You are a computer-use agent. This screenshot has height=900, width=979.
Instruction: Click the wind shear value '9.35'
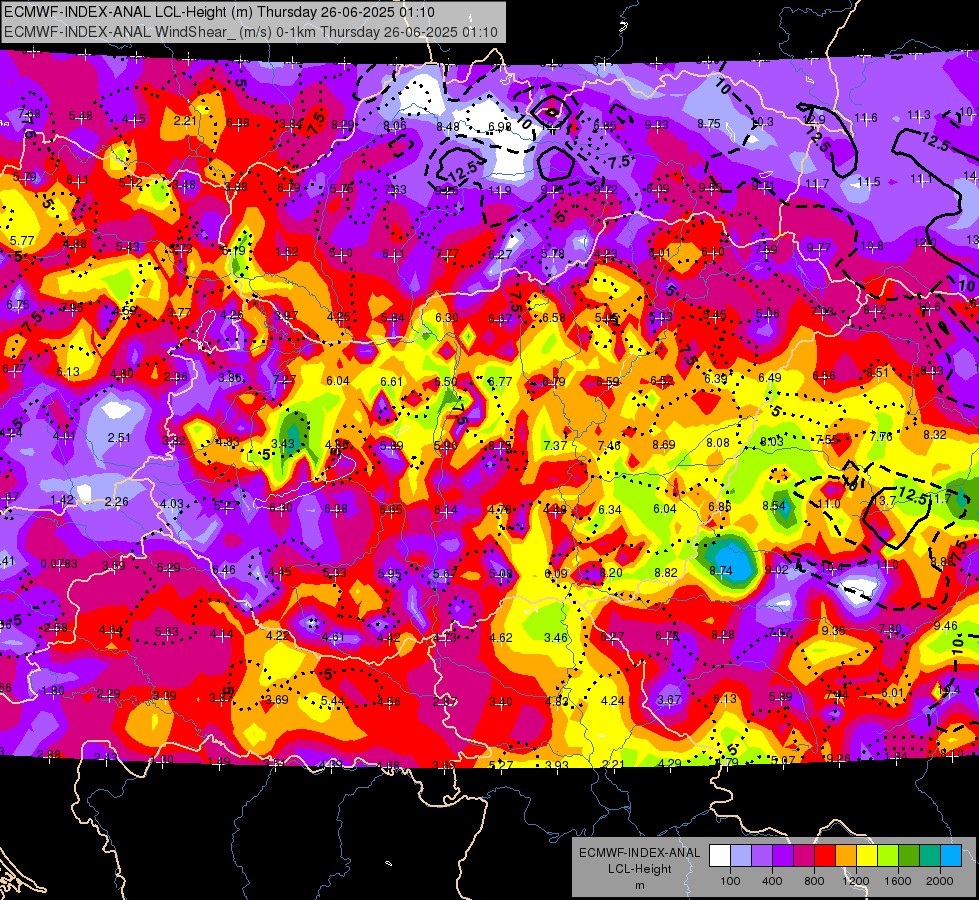click(834, 630)
